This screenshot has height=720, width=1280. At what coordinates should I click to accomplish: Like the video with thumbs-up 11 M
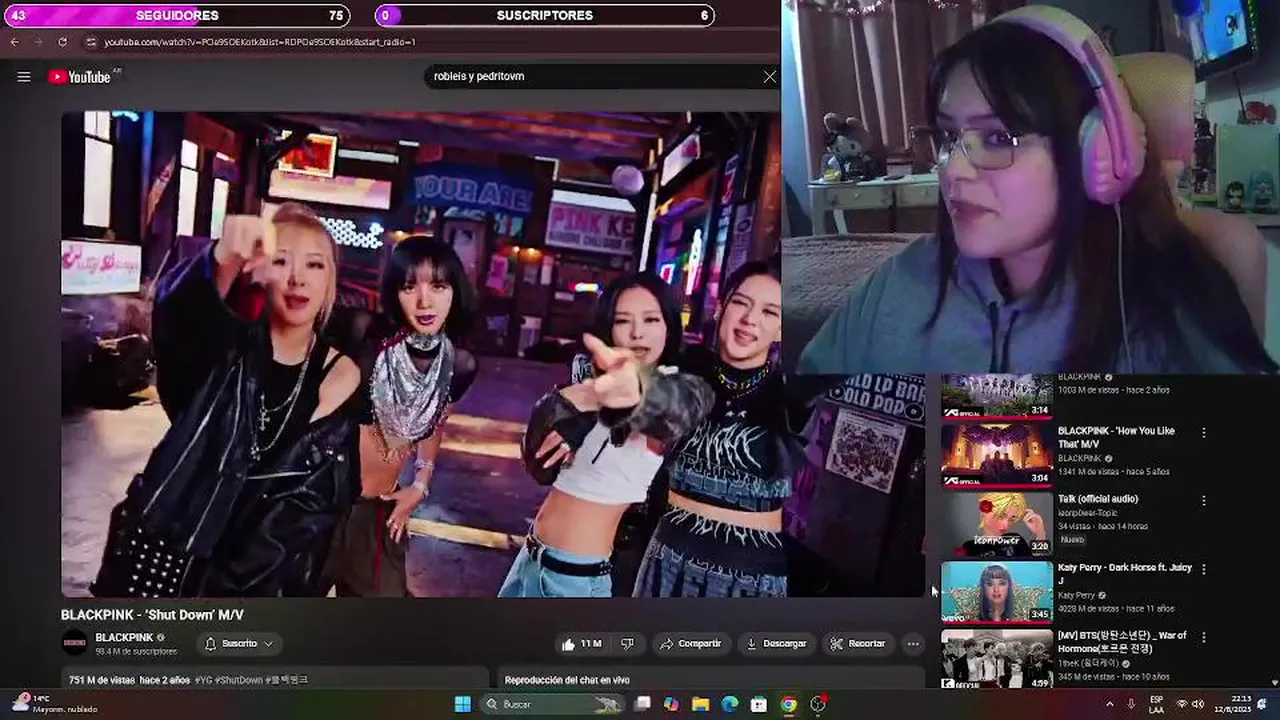tap(581, 644)
